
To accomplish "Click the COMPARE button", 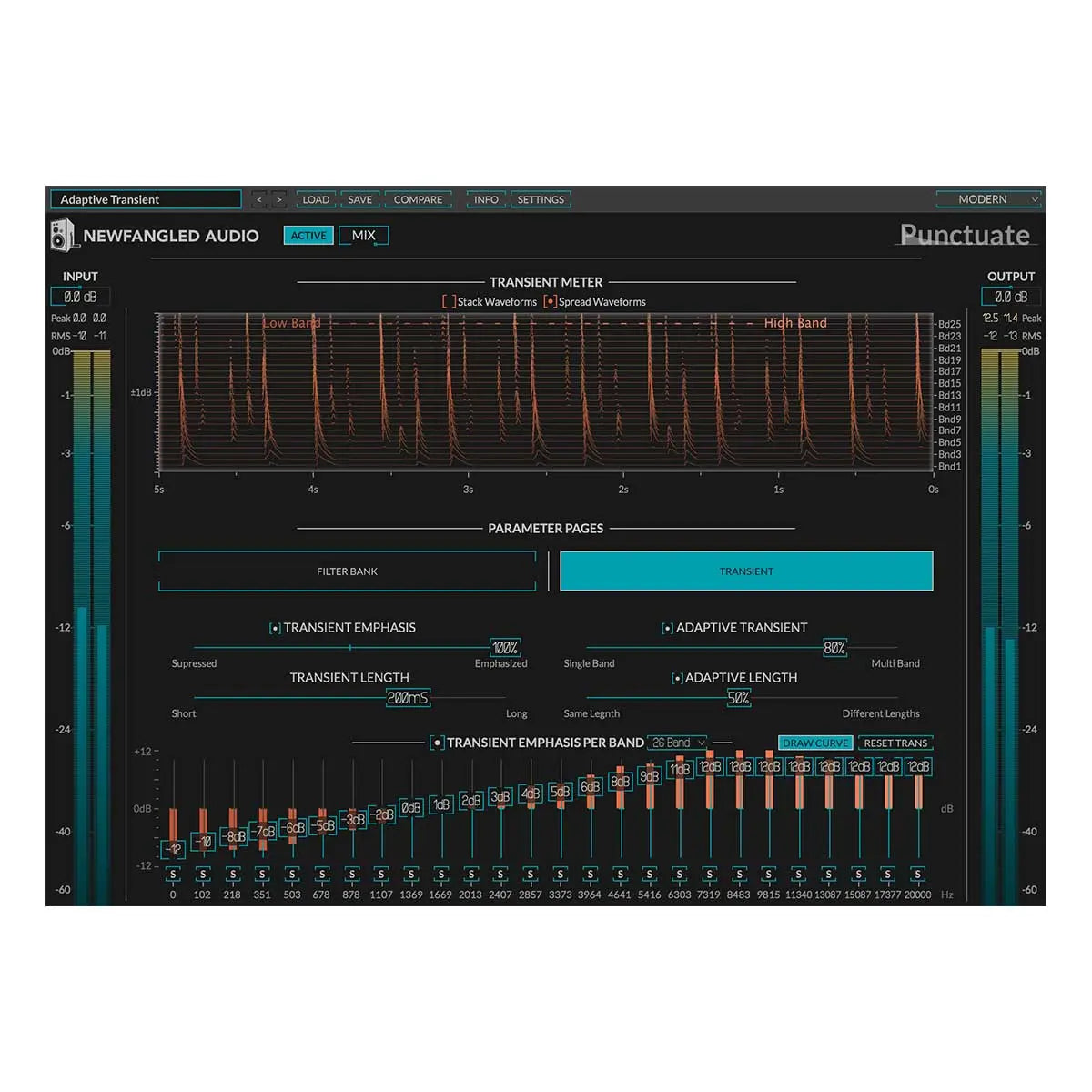I will point(418,199).
